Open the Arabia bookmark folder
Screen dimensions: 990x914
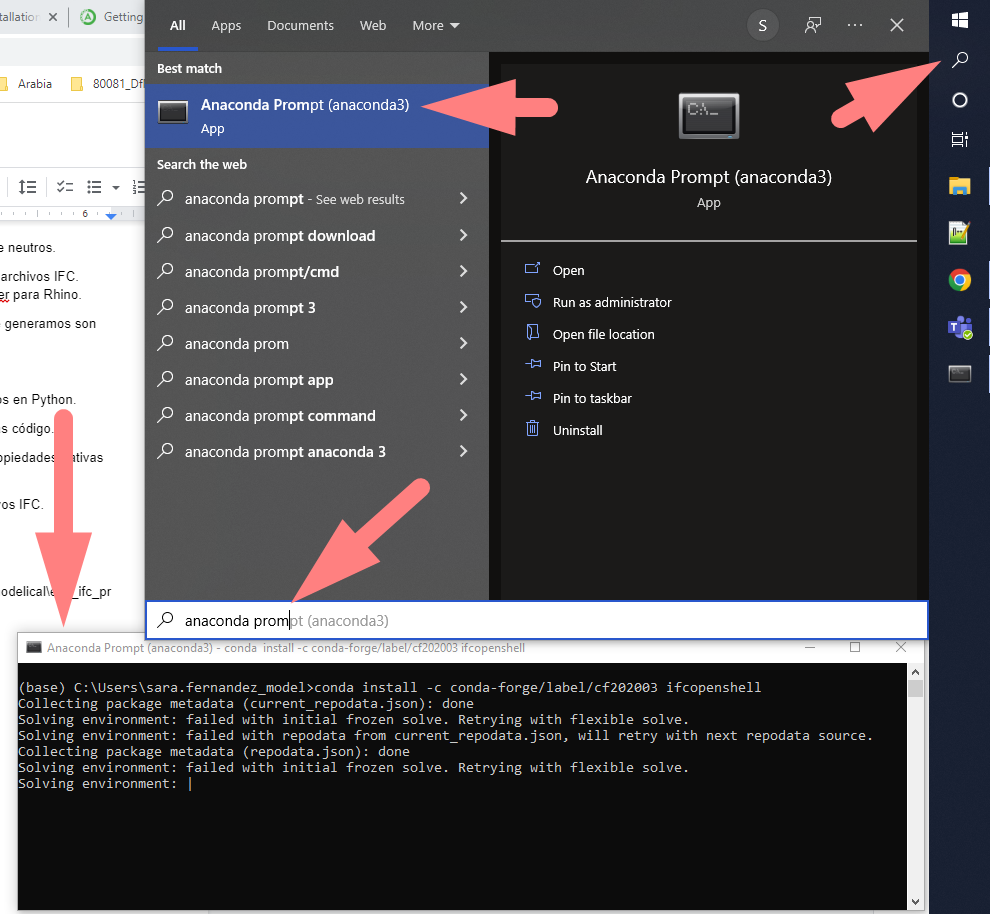pos(25,84)
